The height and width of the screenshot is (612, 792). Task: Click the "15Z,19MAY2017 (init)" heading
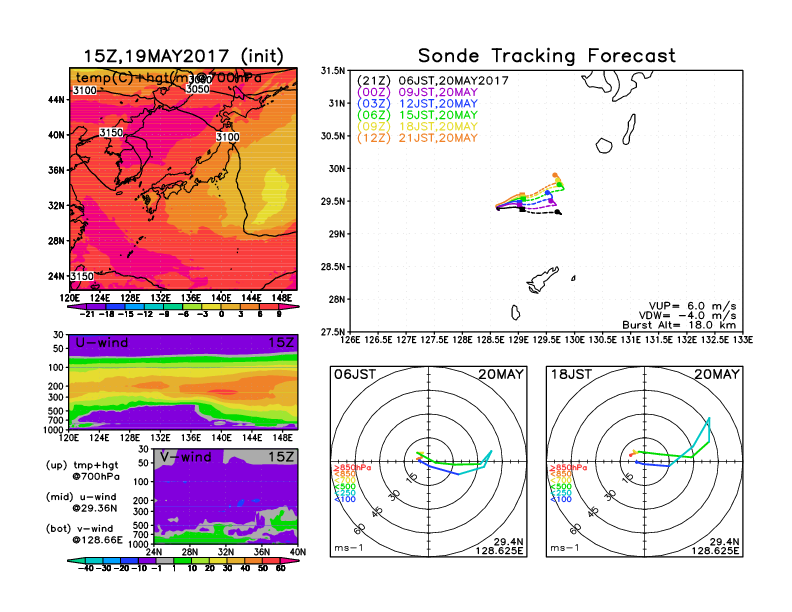183,56
